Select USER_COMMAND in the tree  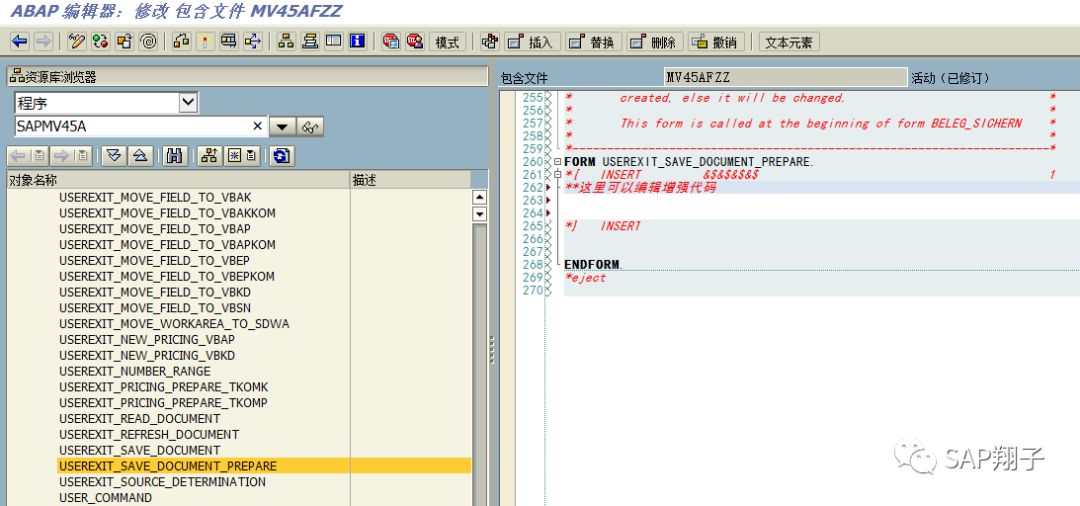106,498
